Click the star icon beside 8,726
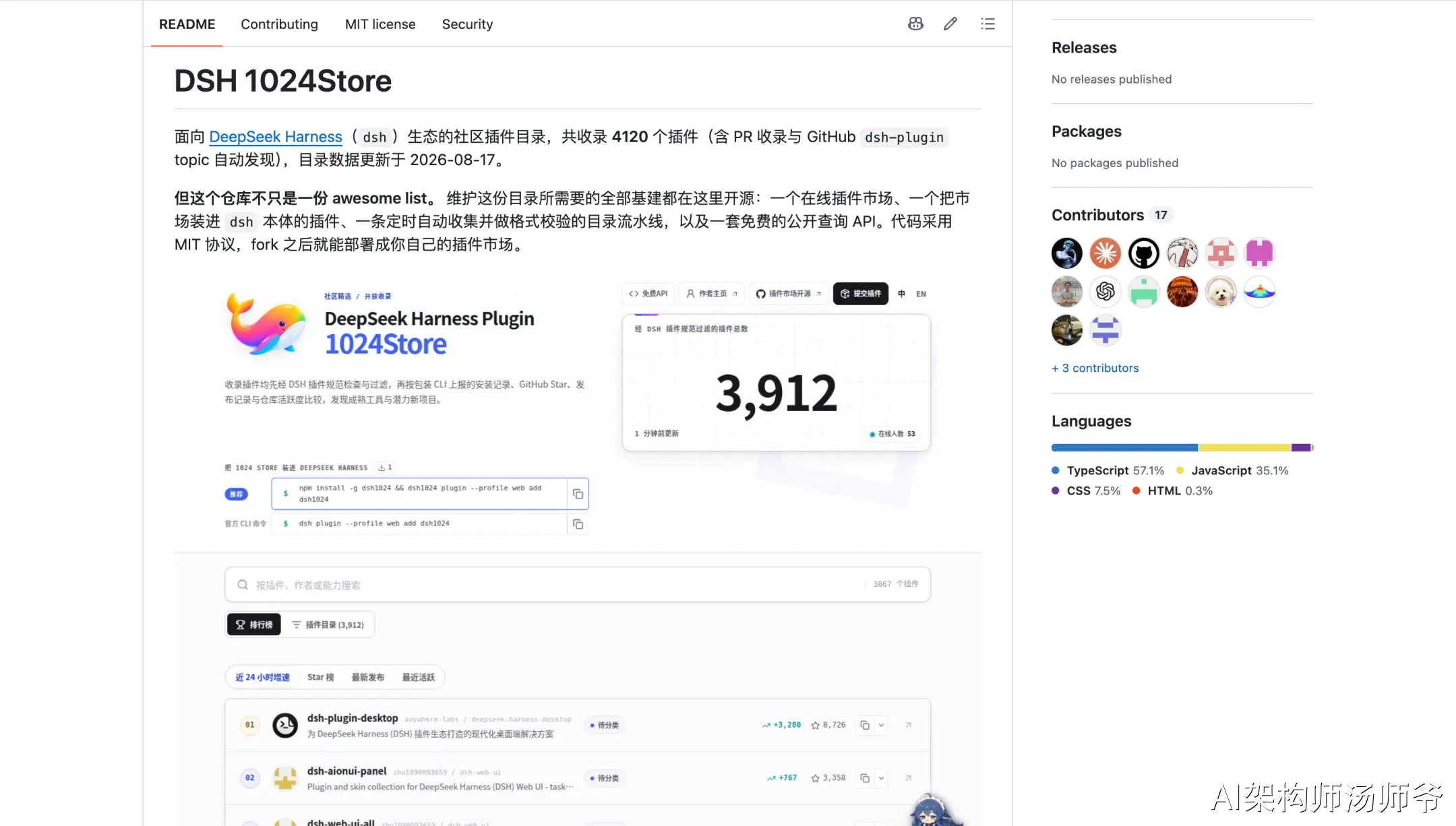This screenshot has width=1456, height=826. [x=816, y=725]
